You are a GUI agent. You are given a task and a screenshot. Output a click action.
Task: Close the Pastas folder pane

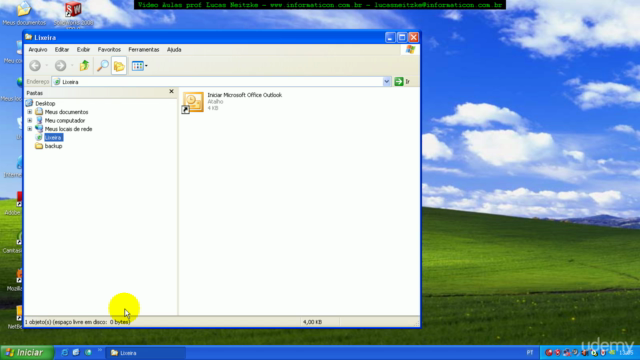171,91
